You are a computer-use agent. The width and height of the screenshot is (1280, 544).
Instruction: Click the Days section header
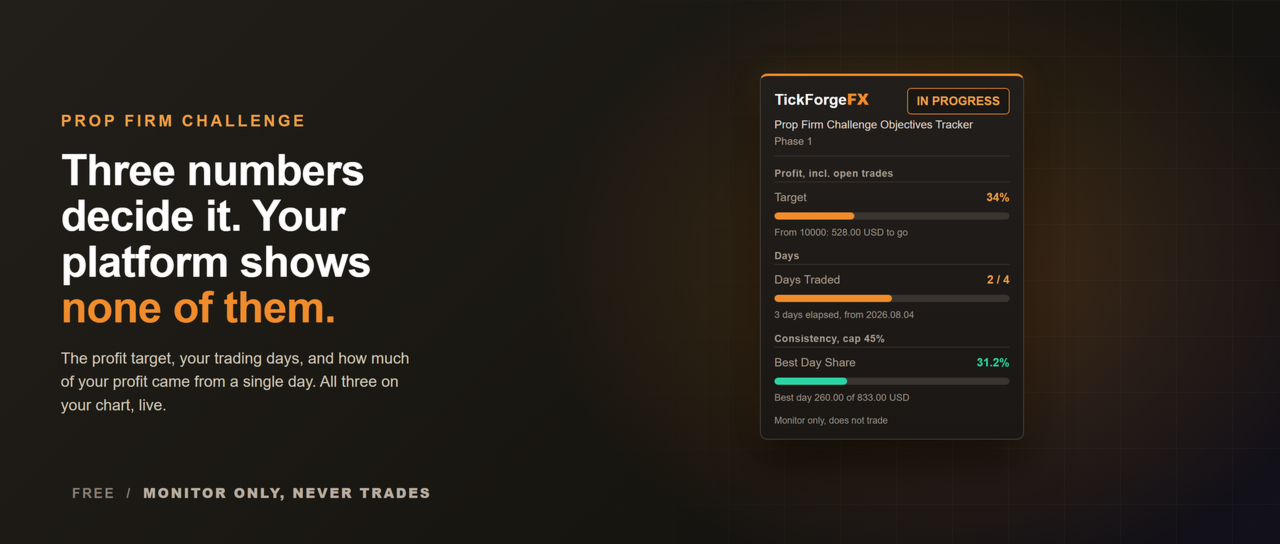tap(787, 256)
